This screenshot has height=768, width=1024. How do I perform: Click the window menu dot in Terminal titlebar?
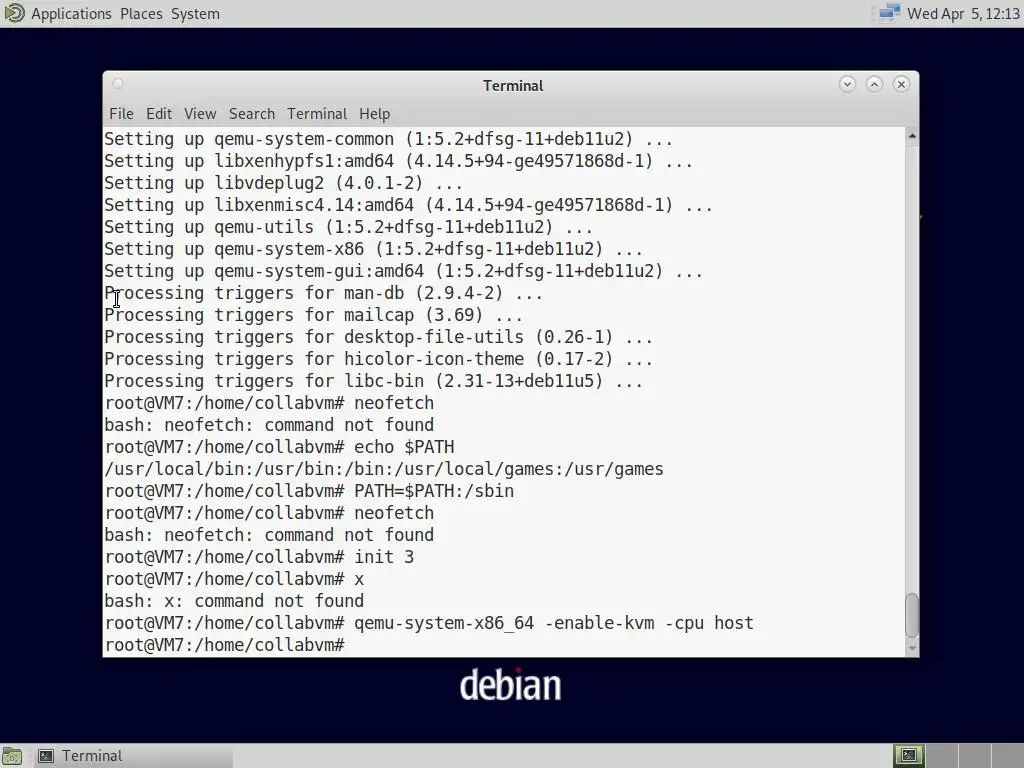(x=118, y=84)
